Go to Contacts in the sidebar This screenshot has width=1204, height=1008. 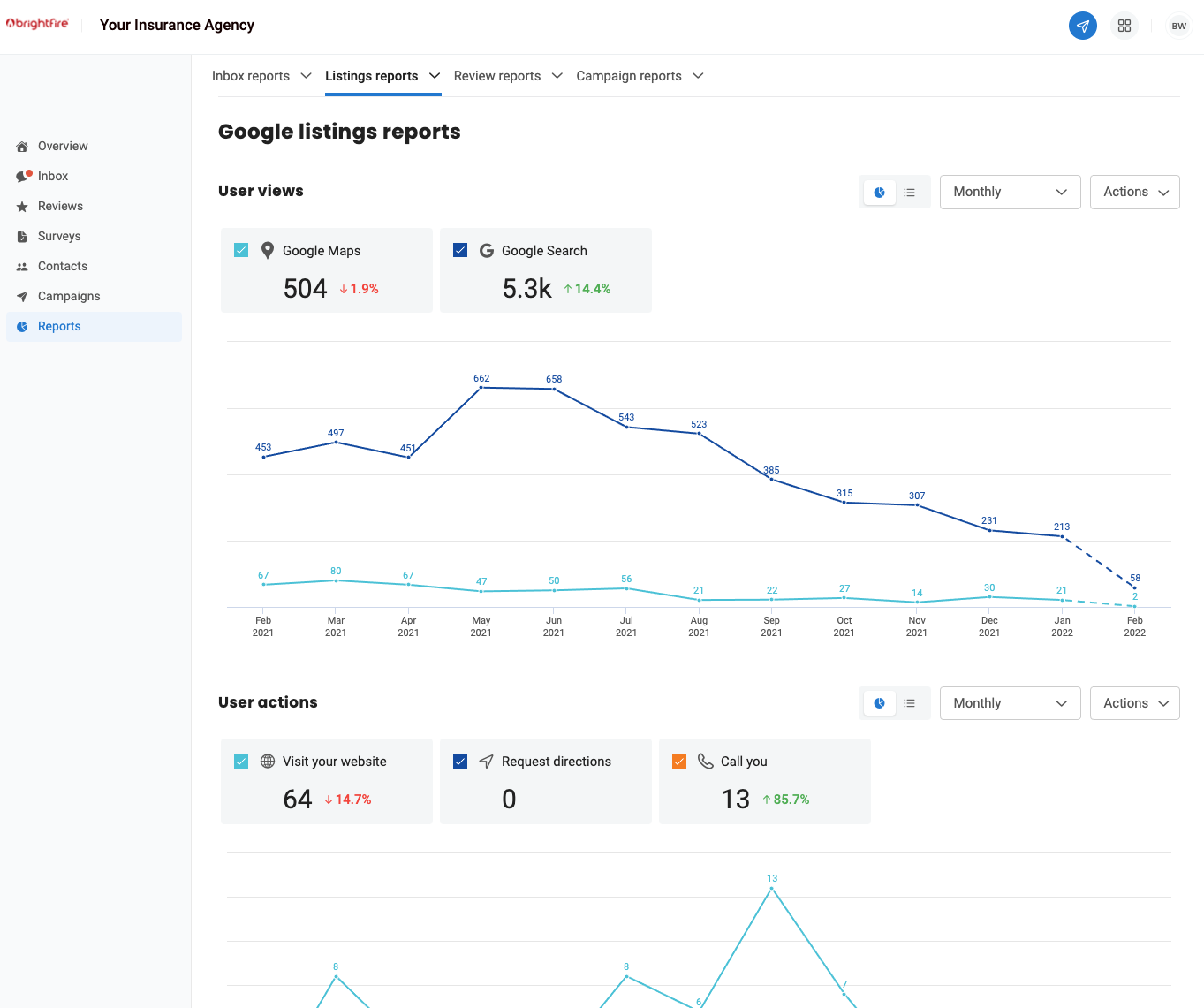(x=62, y=266)
